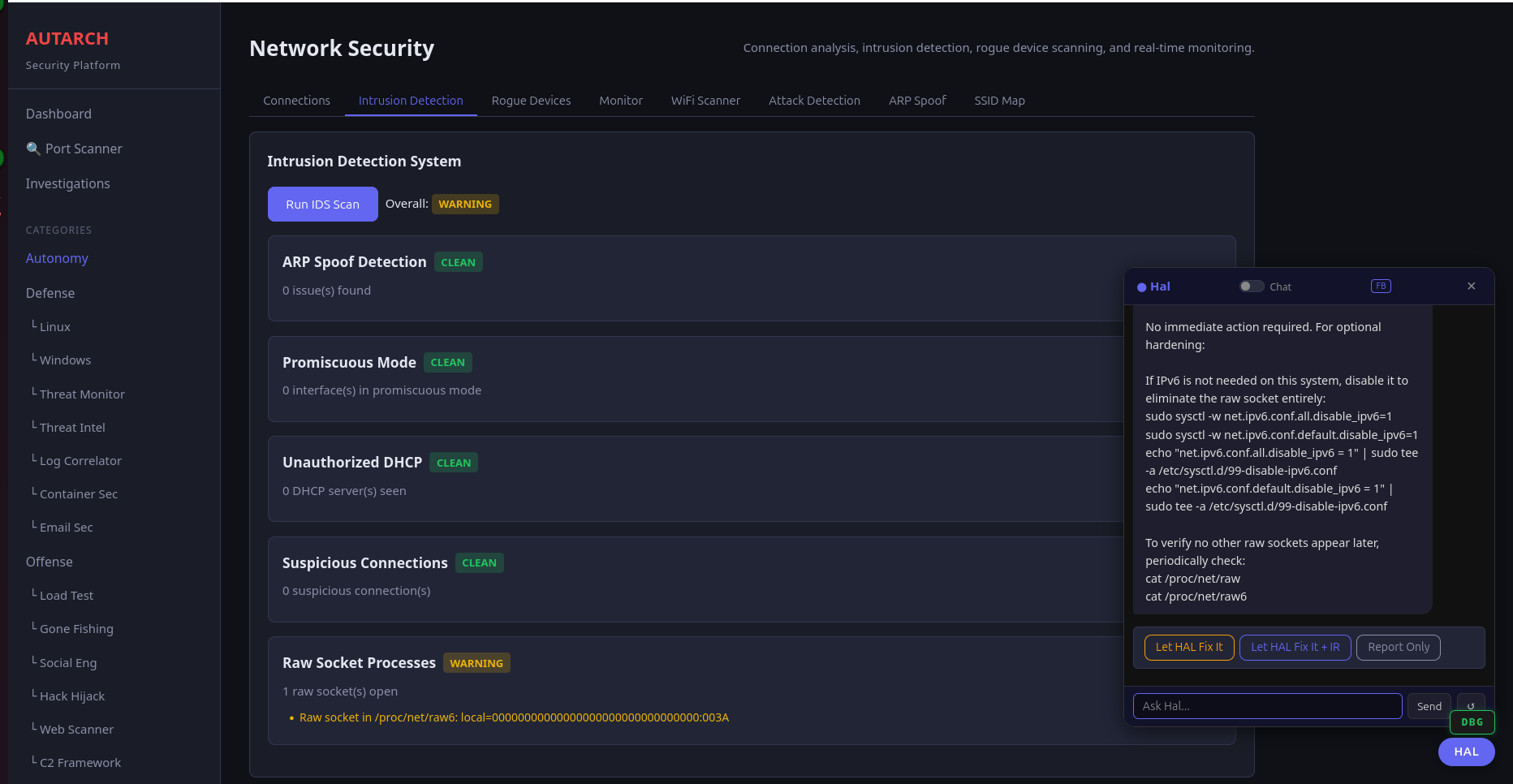Click the FB badge in the Hal panel
1513x784 pixels.
tap(1380, 286)
